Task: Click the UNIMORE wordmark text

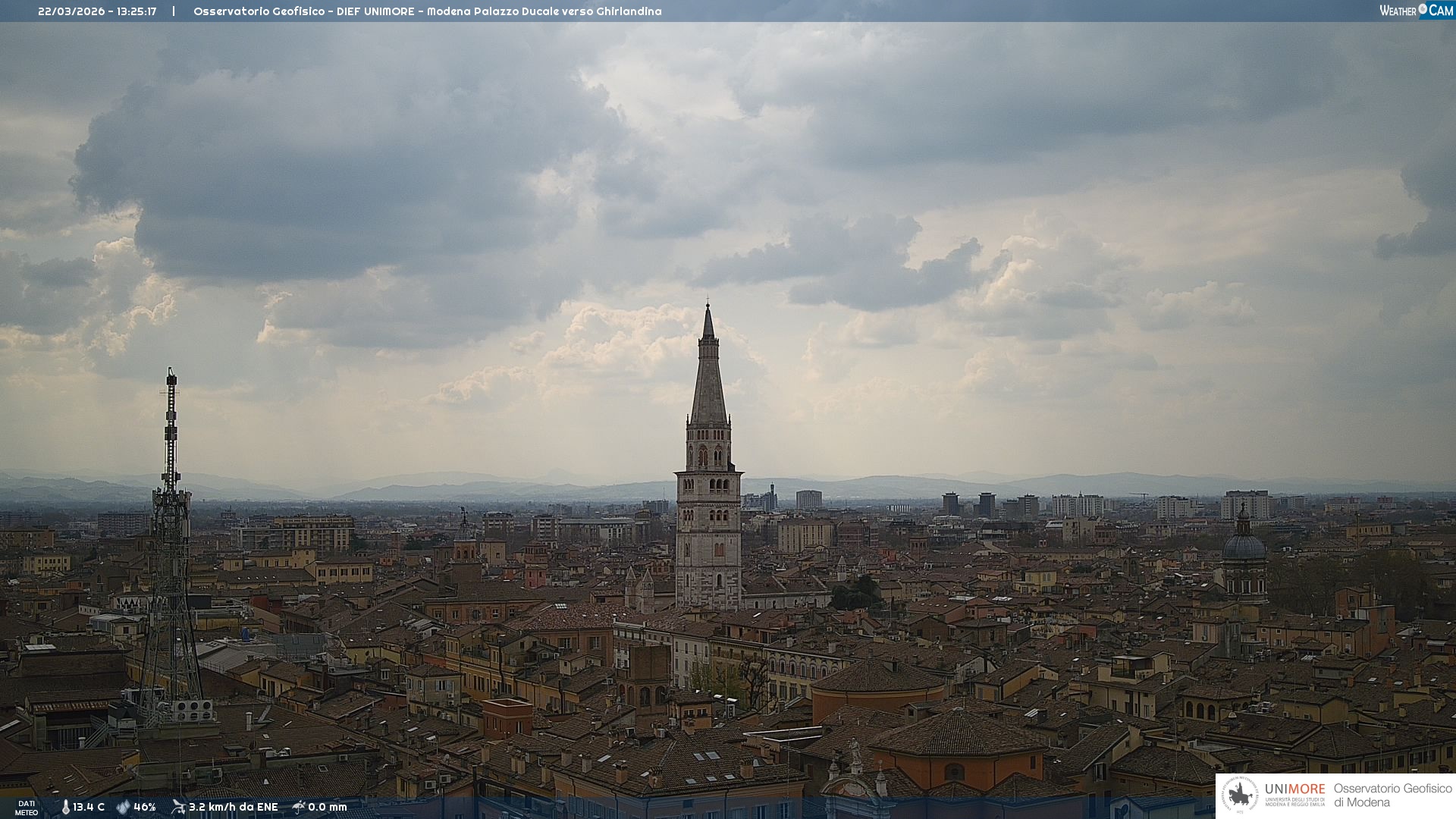Action: coord(1294,789)
